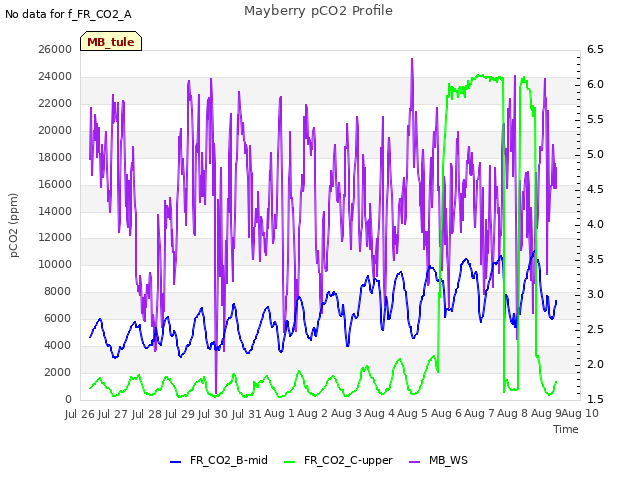The height and width of the screenshot is (480, 640).
Task: Click the 10000 left axis value
Action: coord(55,264)
